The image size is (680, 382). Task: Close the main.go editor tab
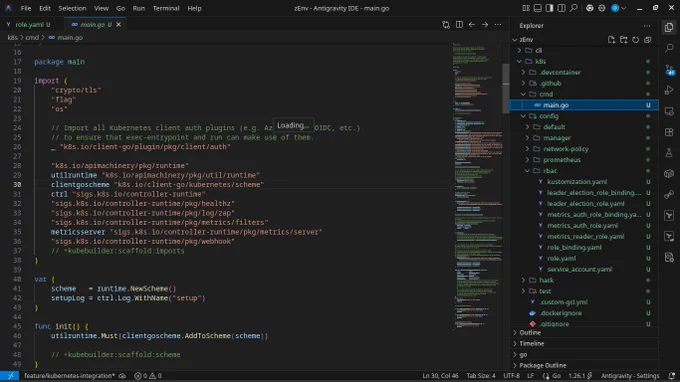point(118,25)
